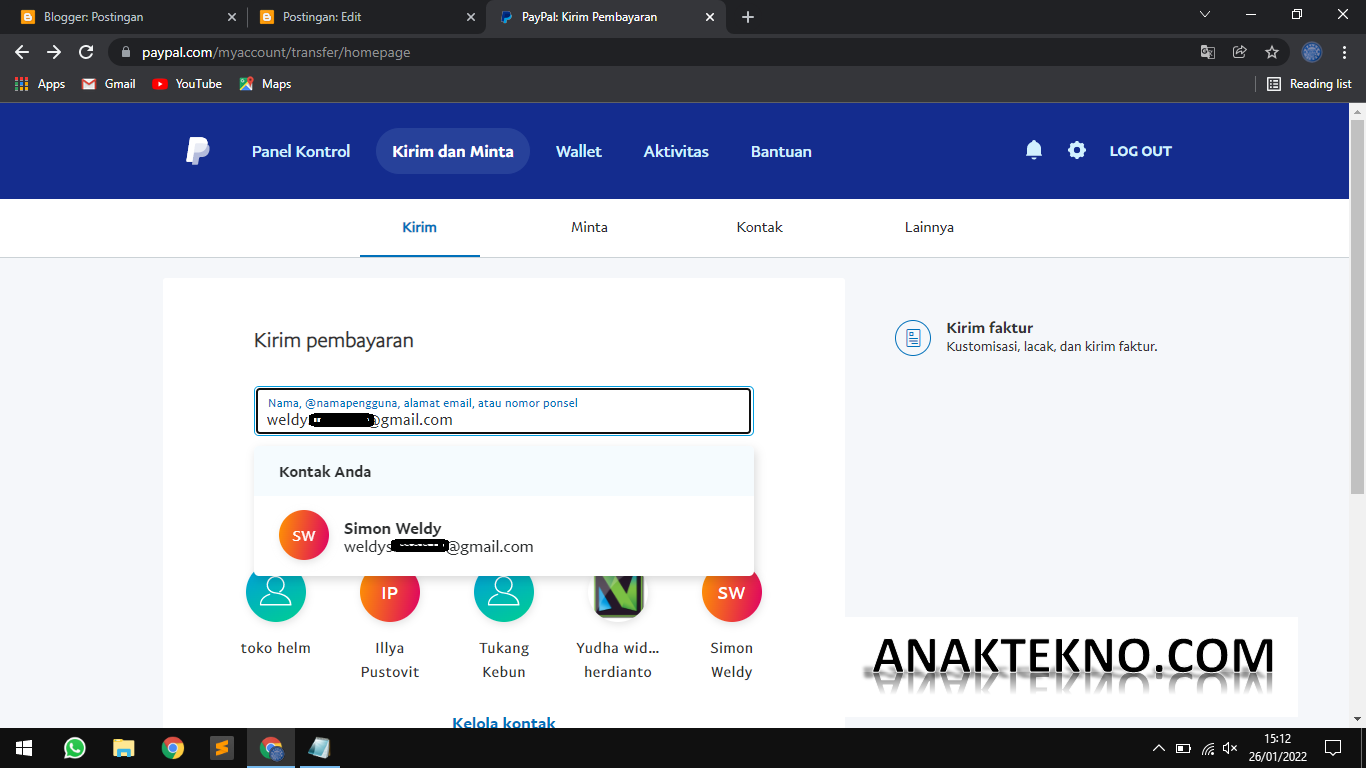Open the Gmail bookmark
The height and width of the screenshot is (768, 1366).
[x=108, y=84]
